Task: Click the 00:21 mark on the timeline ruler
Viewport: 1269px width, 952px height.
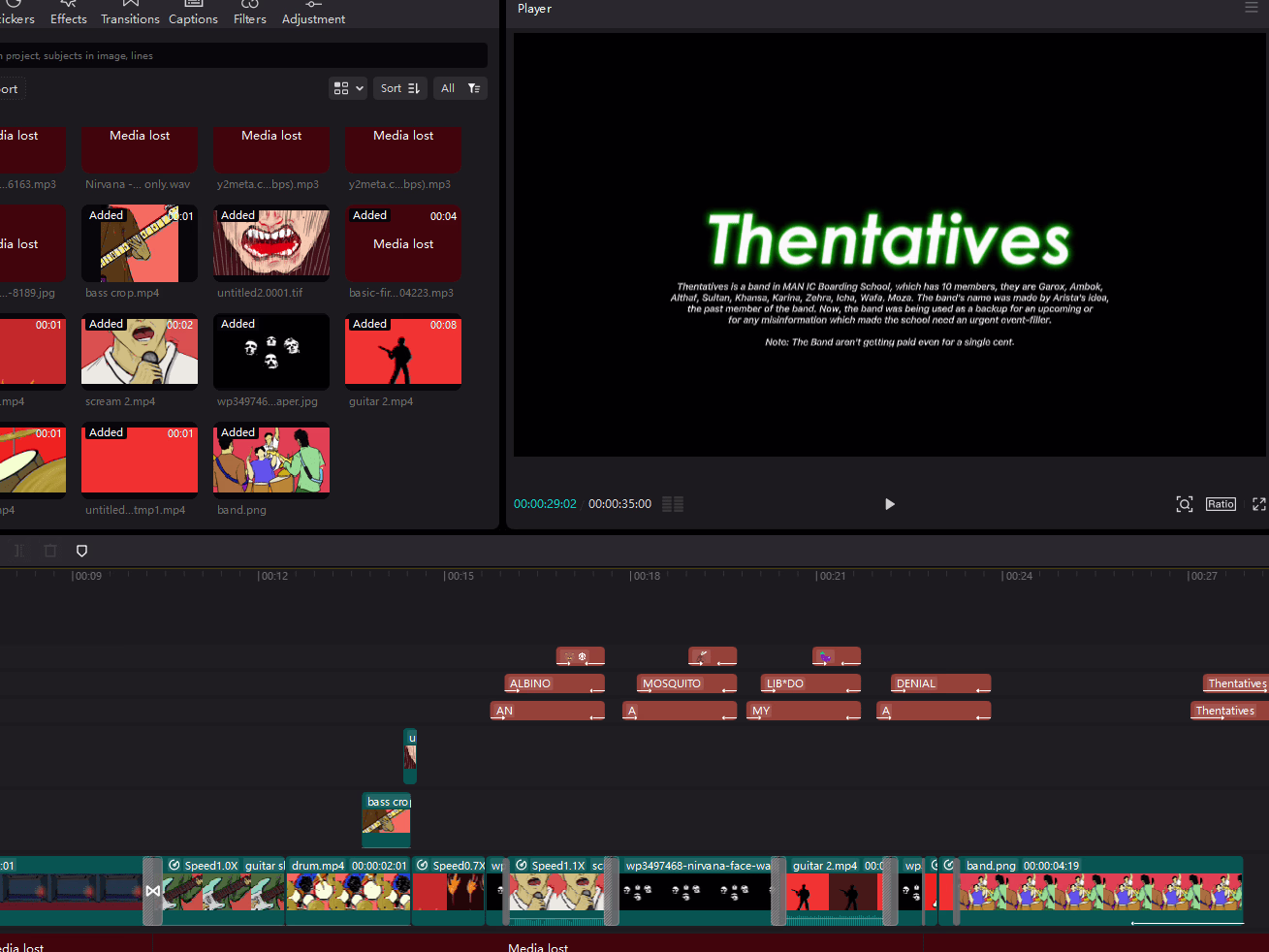Action: pos(831,576)
